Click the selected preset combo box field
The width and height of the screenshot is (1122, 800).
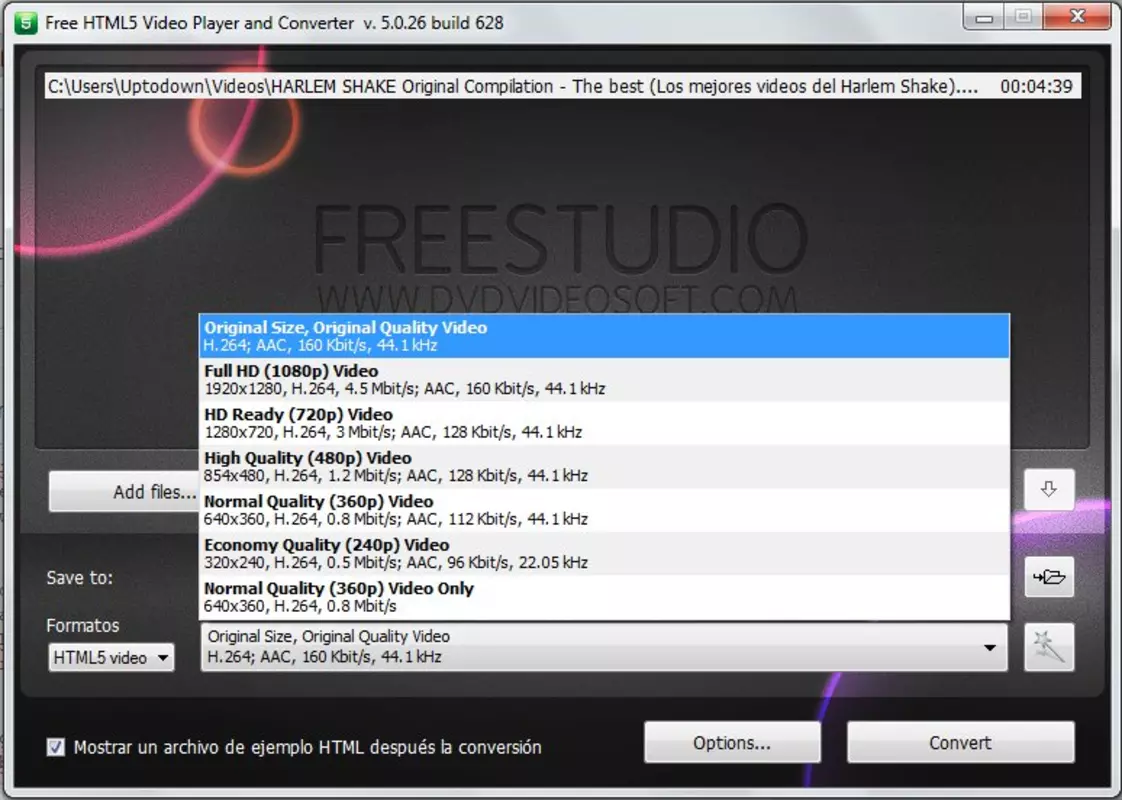[604, 647]
